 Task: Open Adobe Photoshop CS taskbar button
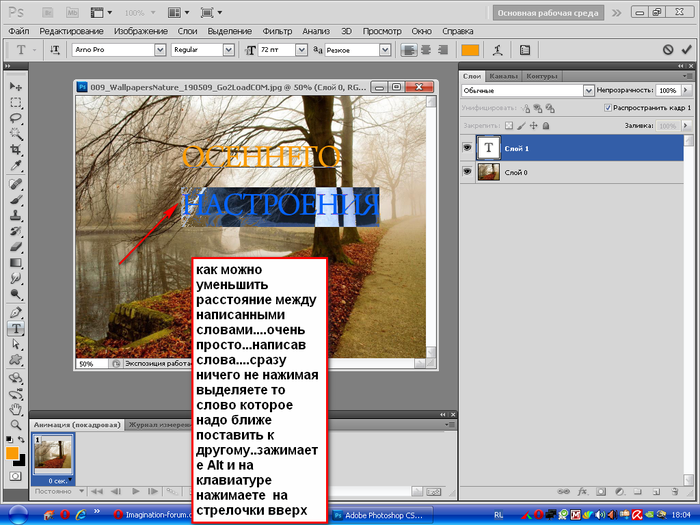pyautogui.click(x=382, y=515)
